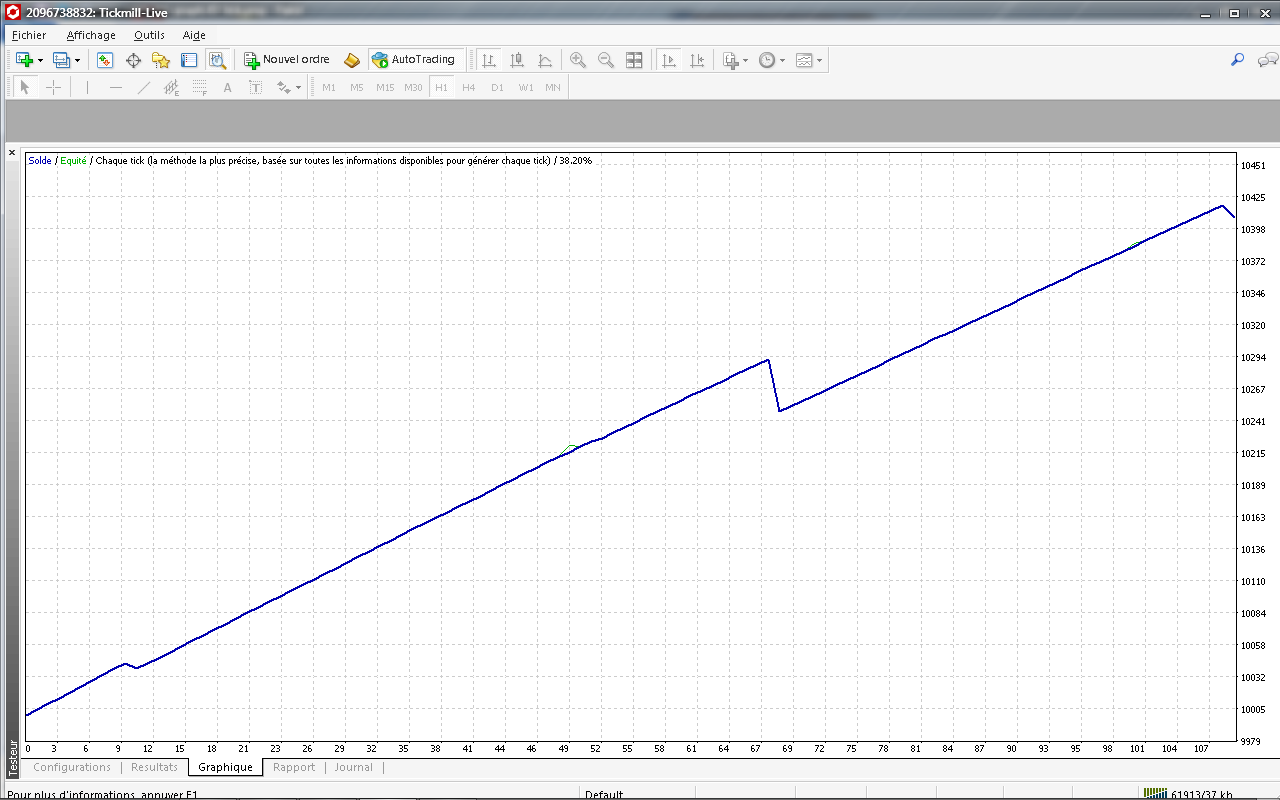Switch to the Rapport tab
1280x800 pixels.
294,768
